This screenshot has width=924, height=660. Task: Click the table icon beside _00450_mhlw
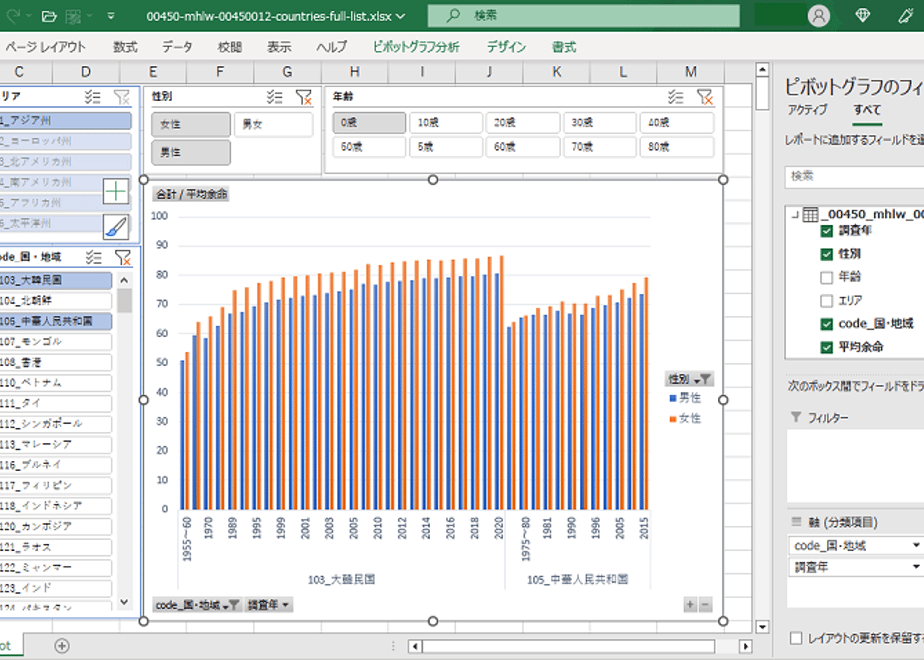pos(811,214)
